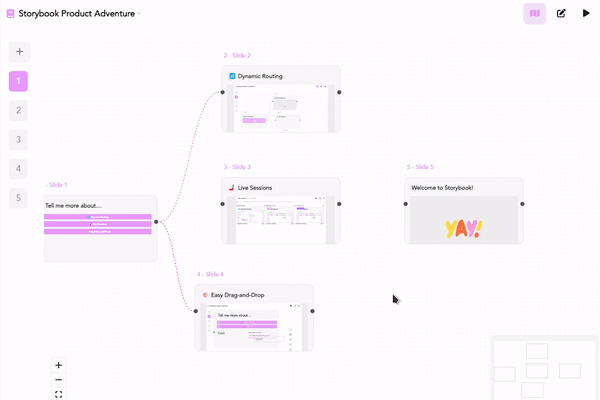Image resolution: width=600 pixels, height=400 pixels.
Task: Open the map view icon in header
Action: click(535, 13)
